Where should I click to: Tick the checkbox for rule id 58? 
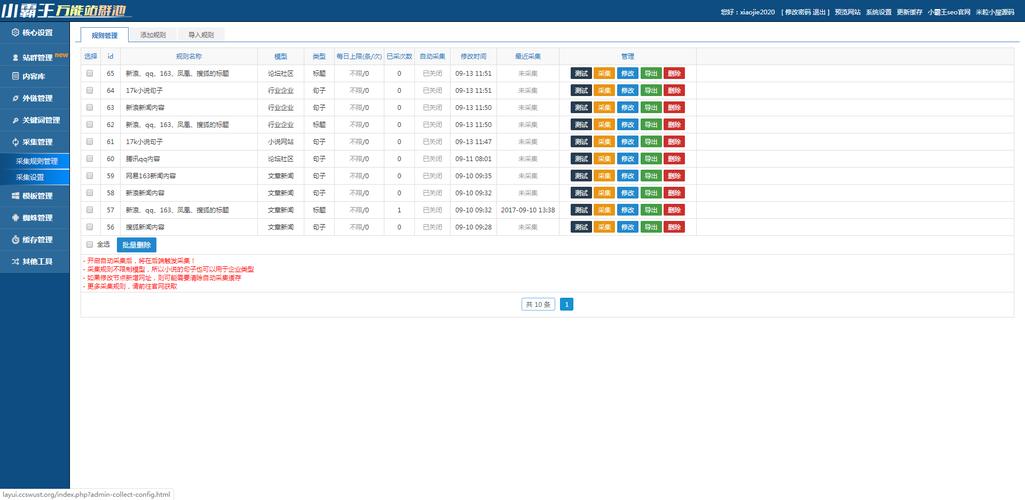coord(90,192)
